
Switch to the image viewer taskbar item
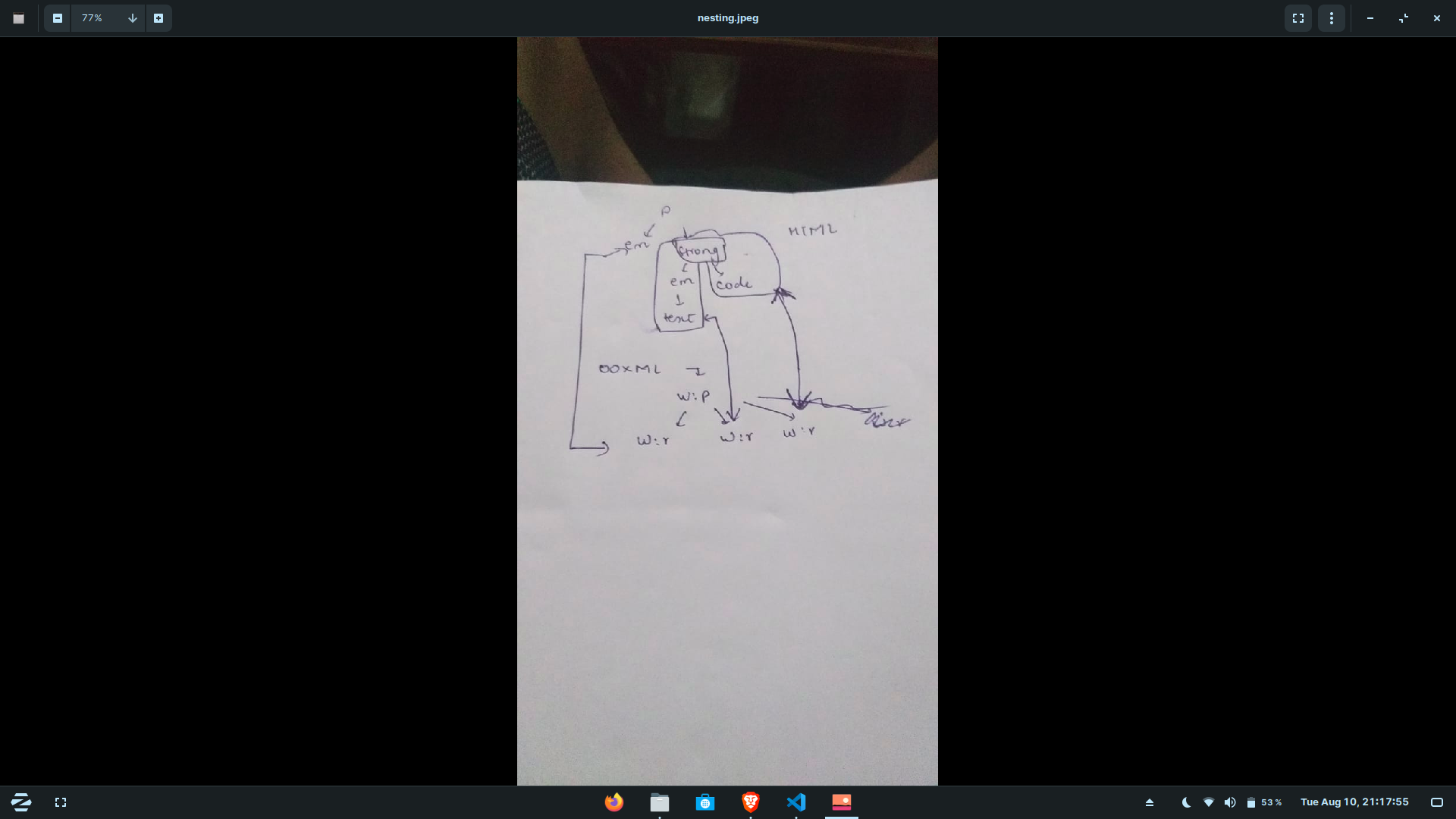[x=842, y=802]
